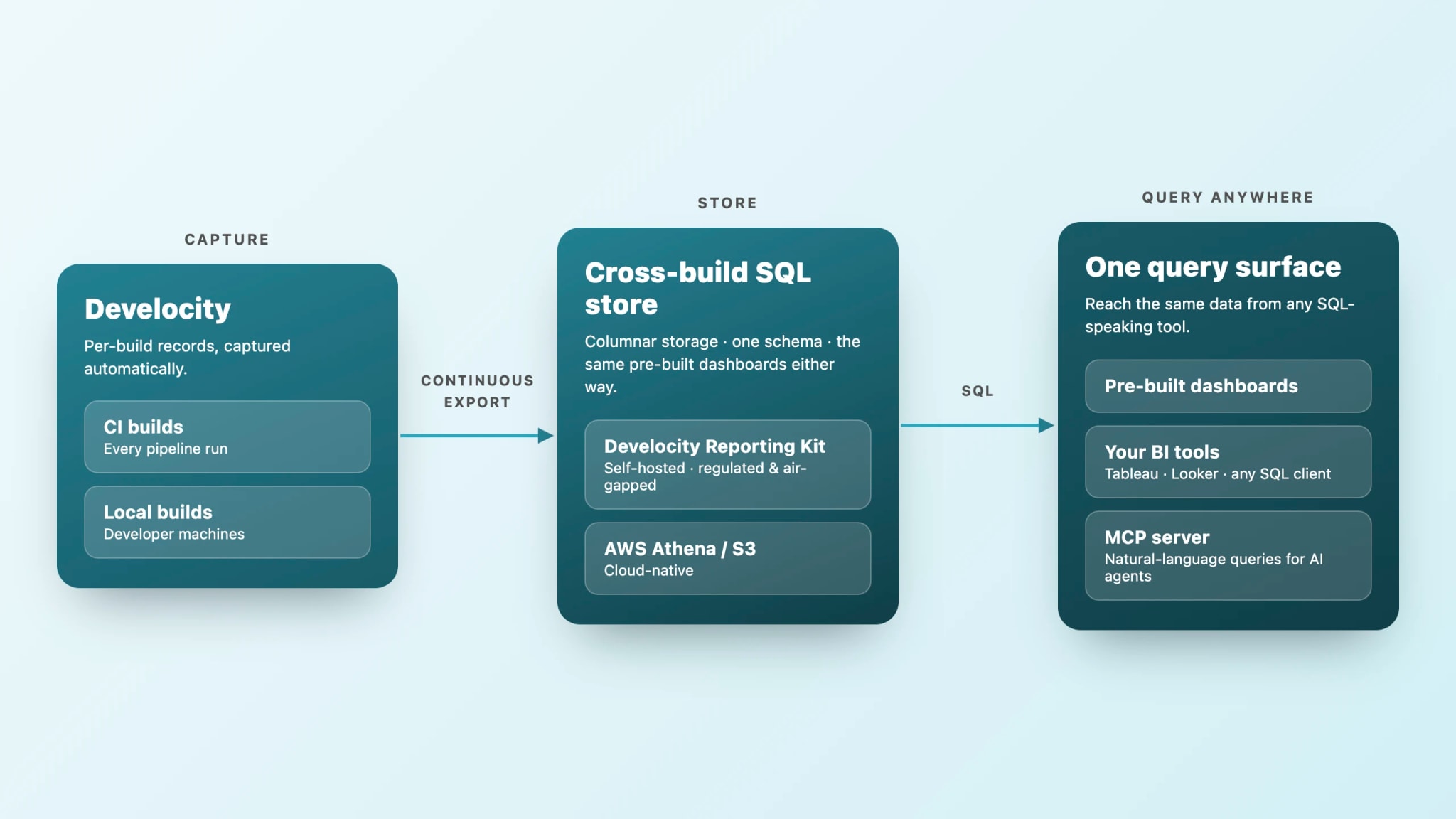Select the Your BI tools card
This screenshot has height=819, width=1456.
pos(1228,461)
